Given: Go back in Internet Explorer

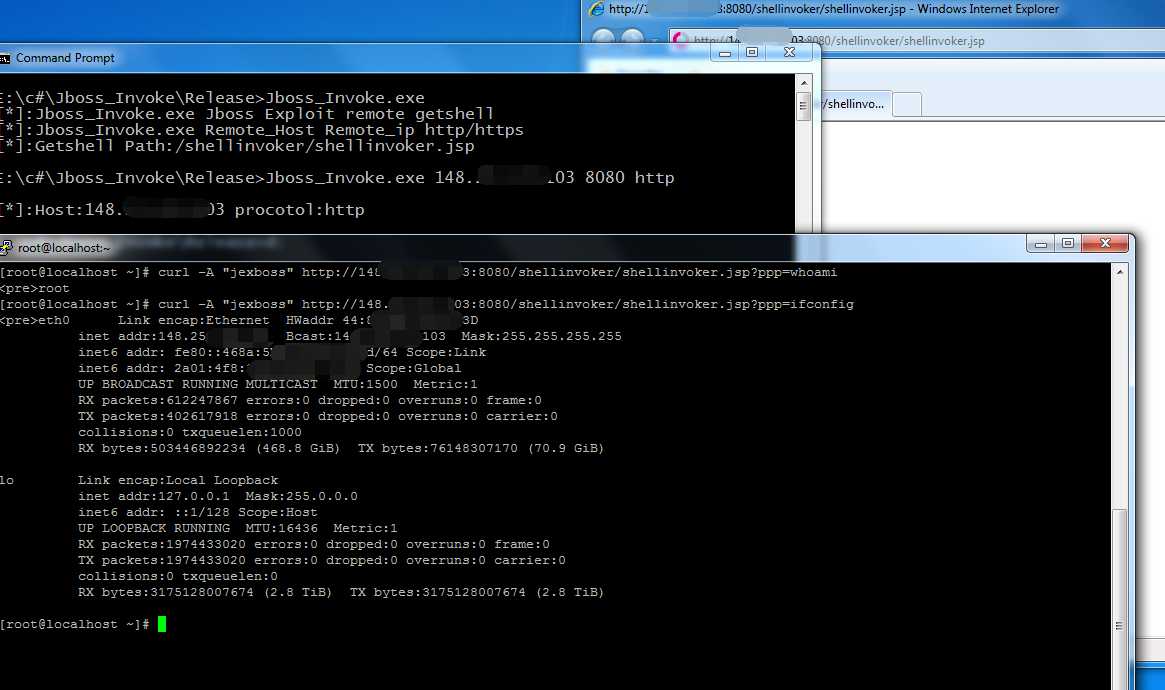Looking at the screenshot, I should pyautogui.click(x=603, y=39).
